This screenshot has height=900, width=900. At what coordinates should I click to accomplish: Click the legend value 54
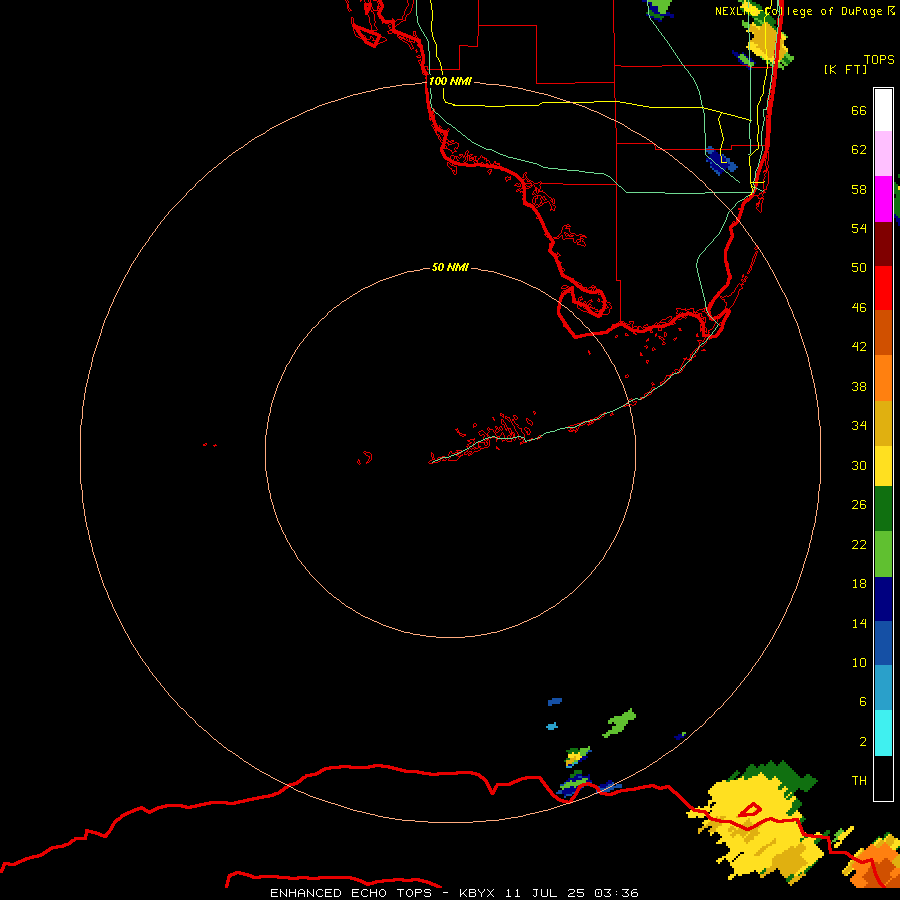859,228
